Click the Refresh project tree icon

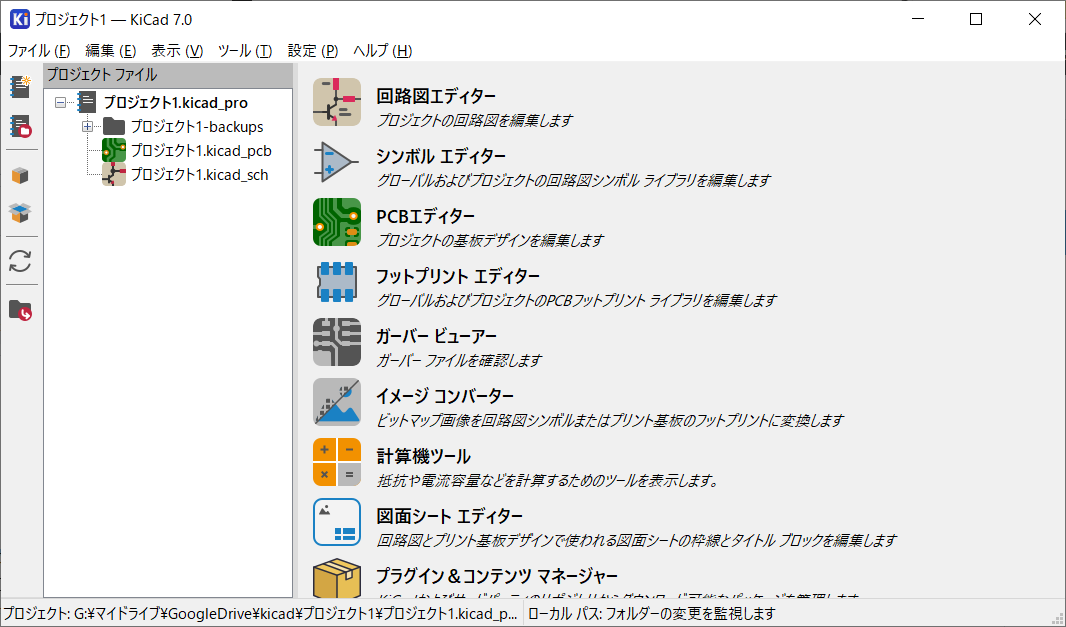tap(20, 261)
